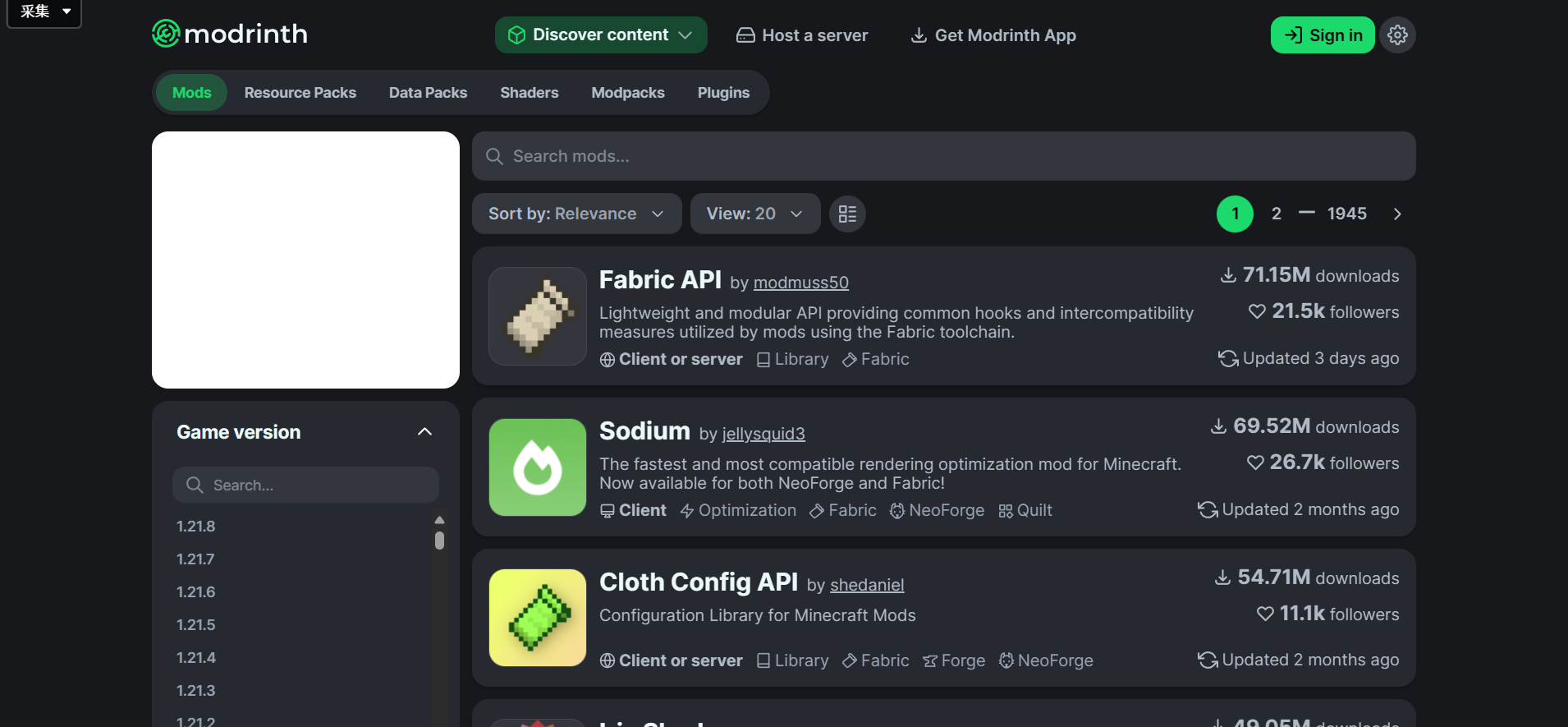This screenshot has height=727, width=1568.
Task: Open Host a server link
Action: [802, 35]
